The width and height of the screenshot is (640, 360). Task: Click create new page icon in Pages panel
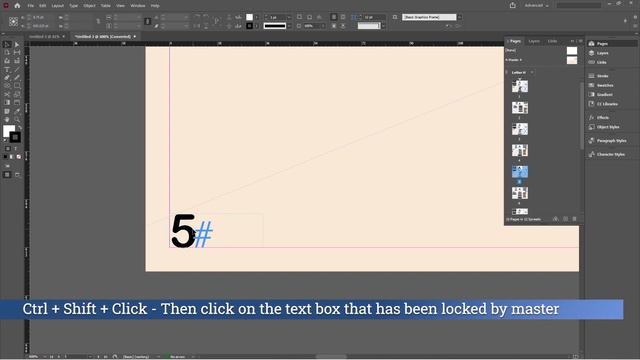point(565,219)
